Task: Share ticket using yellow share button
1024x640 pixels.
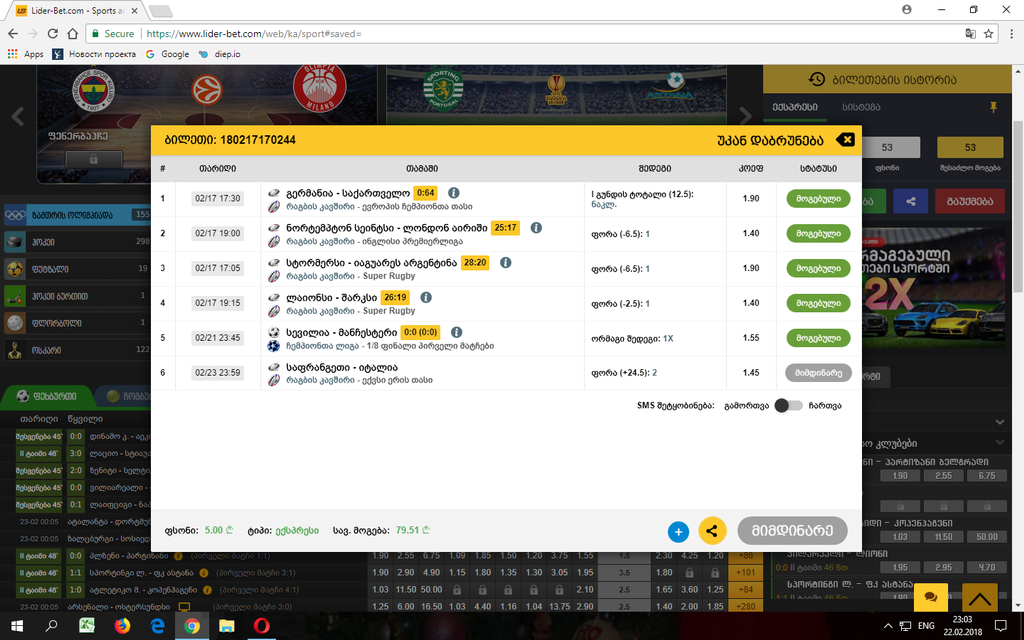Action: click(x=712, y=531)
